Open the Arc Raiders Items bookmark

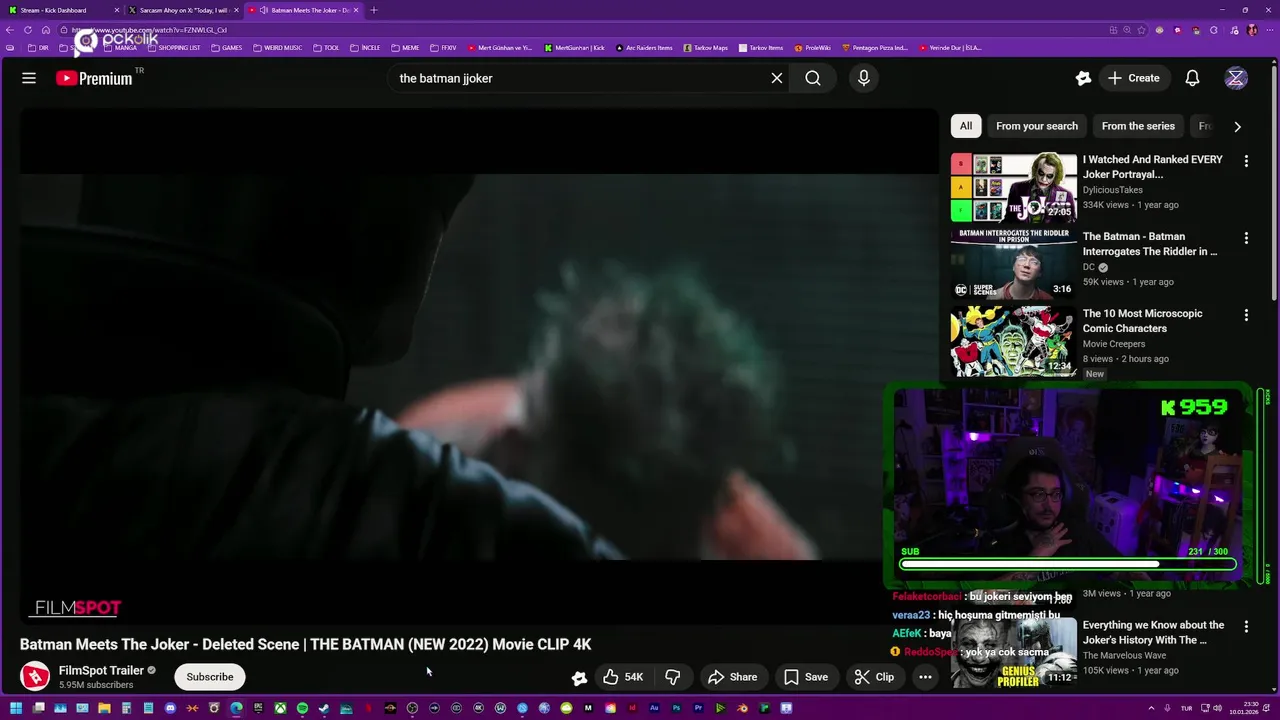click(644, 48)
